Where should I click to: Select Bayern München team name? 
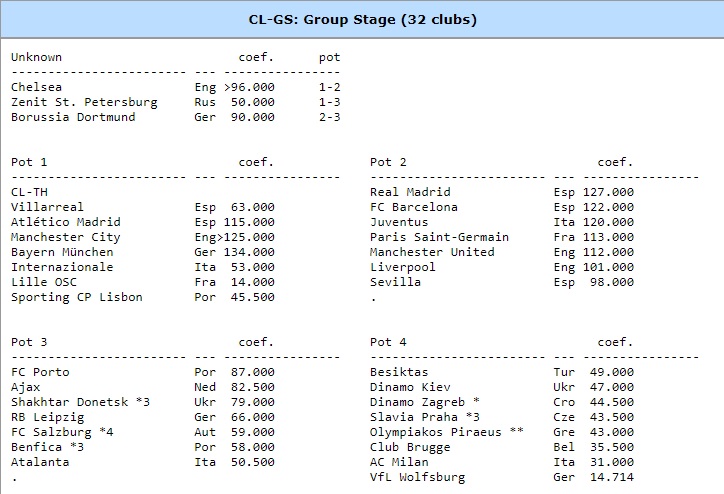point(62,252)
